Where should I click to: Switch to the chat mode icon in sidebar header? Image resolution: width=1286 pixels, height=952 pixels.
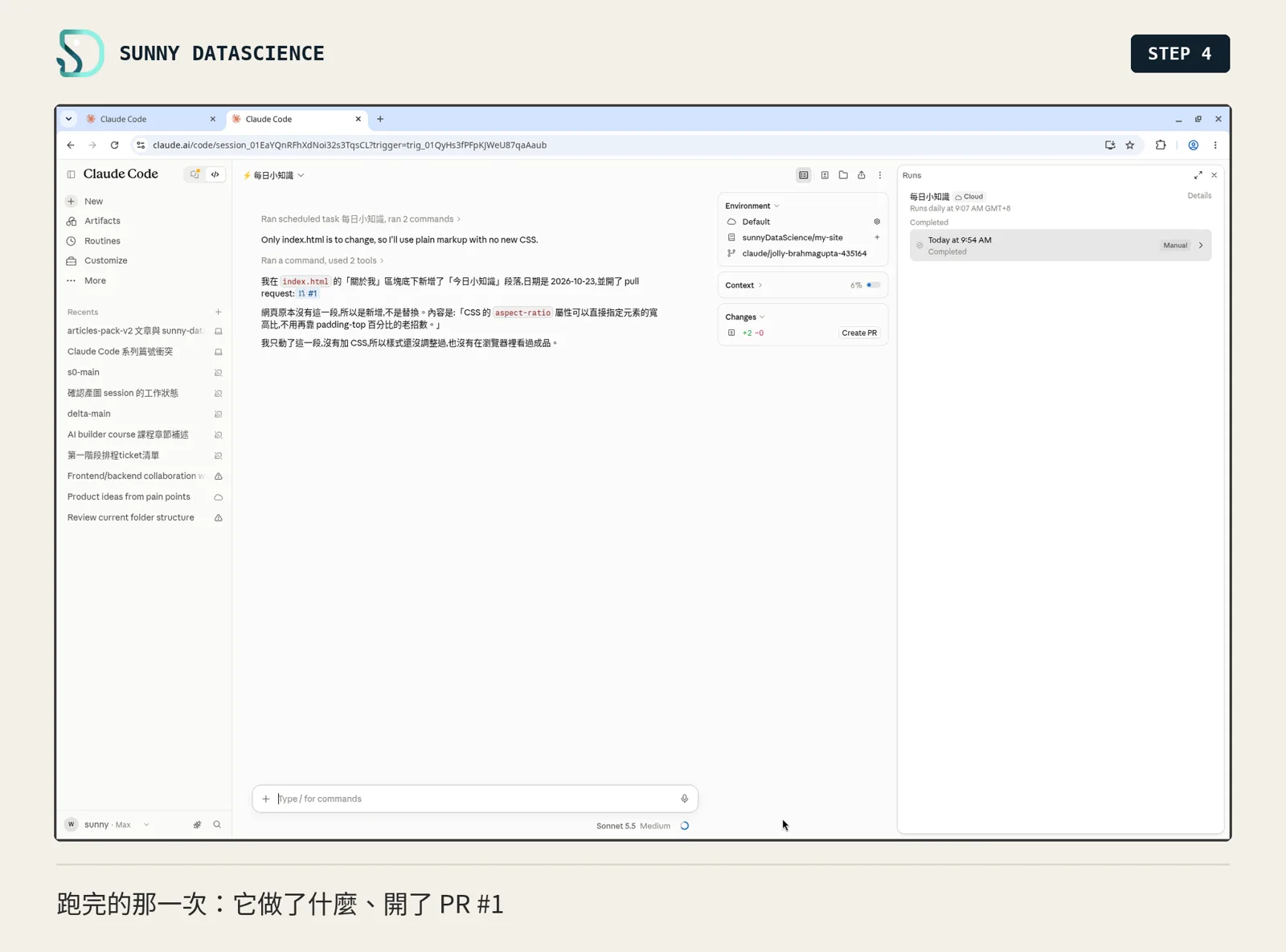pyautogui.click(x=195, y=174)
